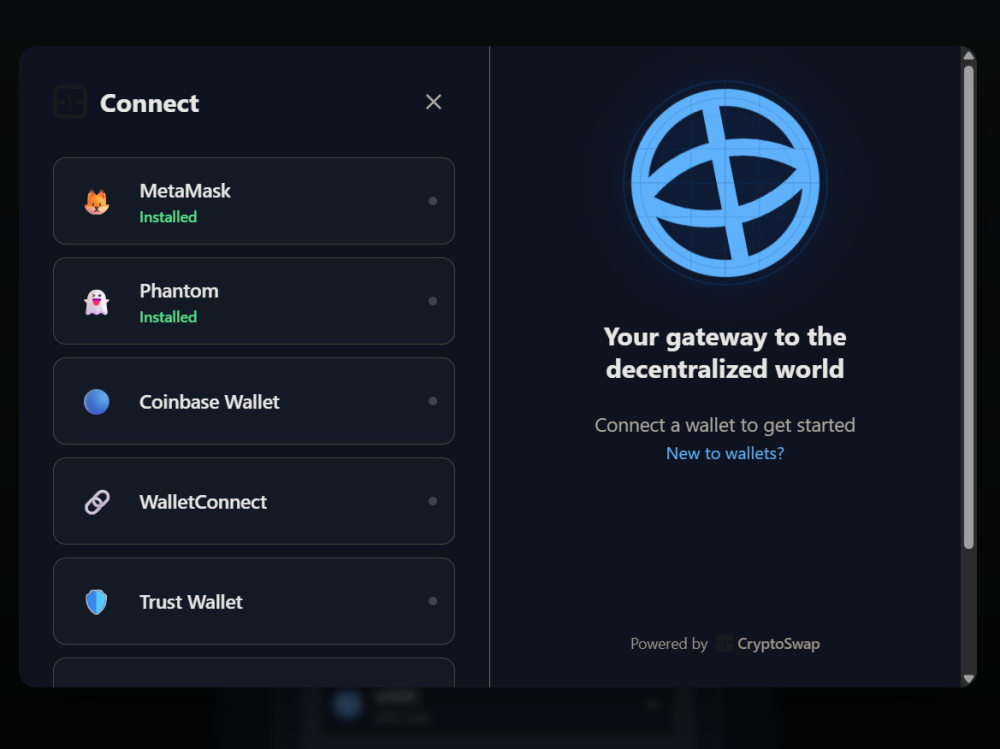
Task: Click the MetaMask fox icon
Action: point(97,202)
